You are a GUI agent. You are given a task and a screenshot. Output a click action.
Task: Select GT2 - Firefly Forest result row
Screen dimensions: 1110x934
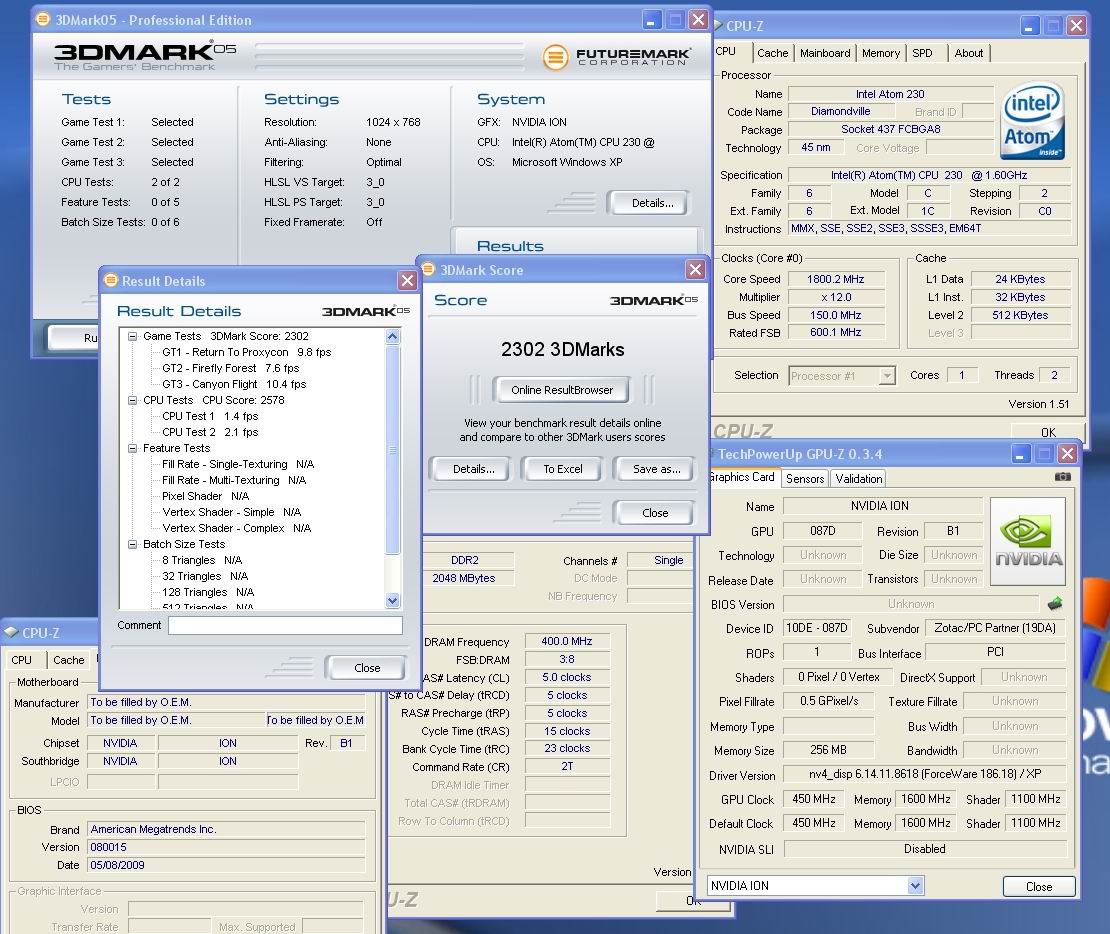[230, 368]
